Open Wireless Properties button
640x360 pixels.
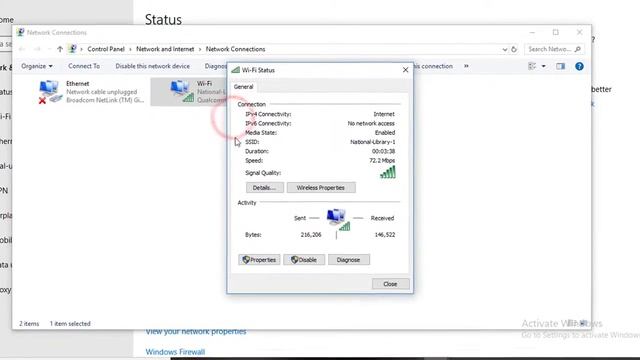tap(321, 188)
